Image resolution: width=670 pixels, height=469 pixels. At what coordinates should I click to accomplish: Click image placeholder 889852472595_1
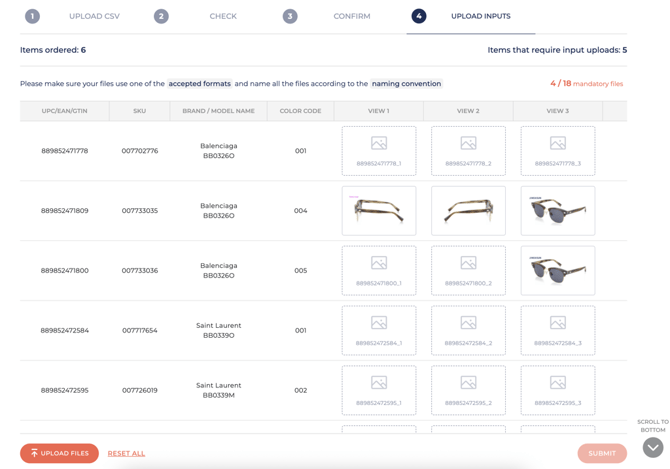(x=378, y=390)
